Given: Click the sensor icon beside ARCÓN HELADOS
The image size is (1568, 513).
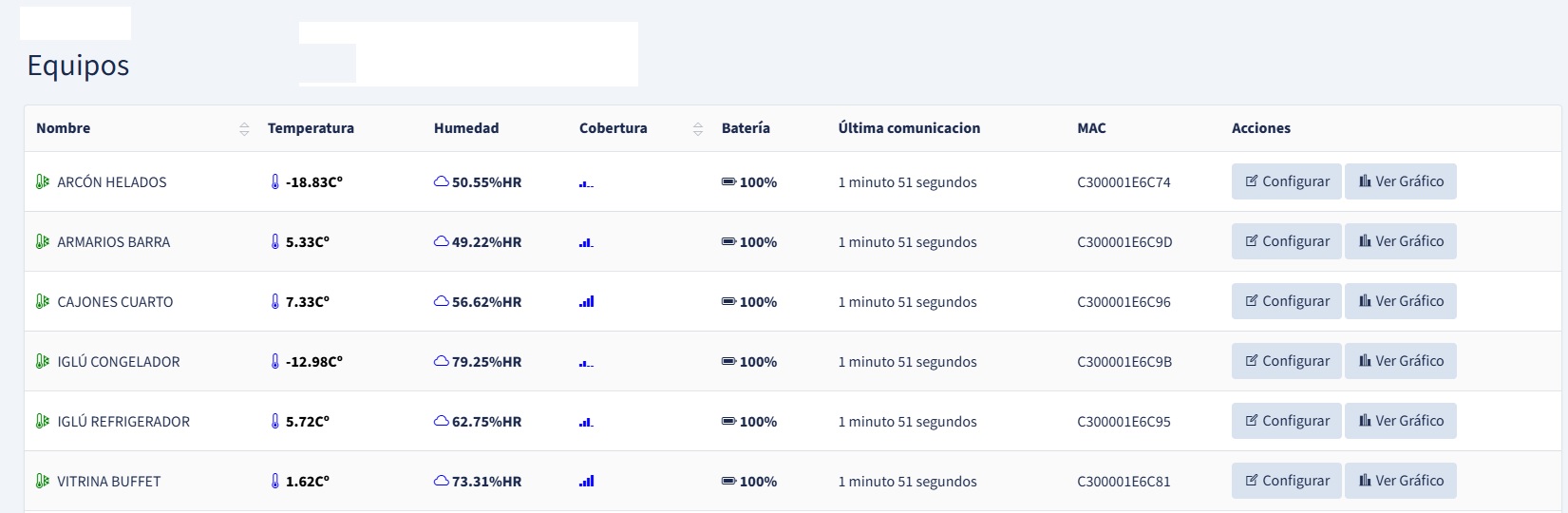Looking at the screenshot, I should (x=43, y=181).
